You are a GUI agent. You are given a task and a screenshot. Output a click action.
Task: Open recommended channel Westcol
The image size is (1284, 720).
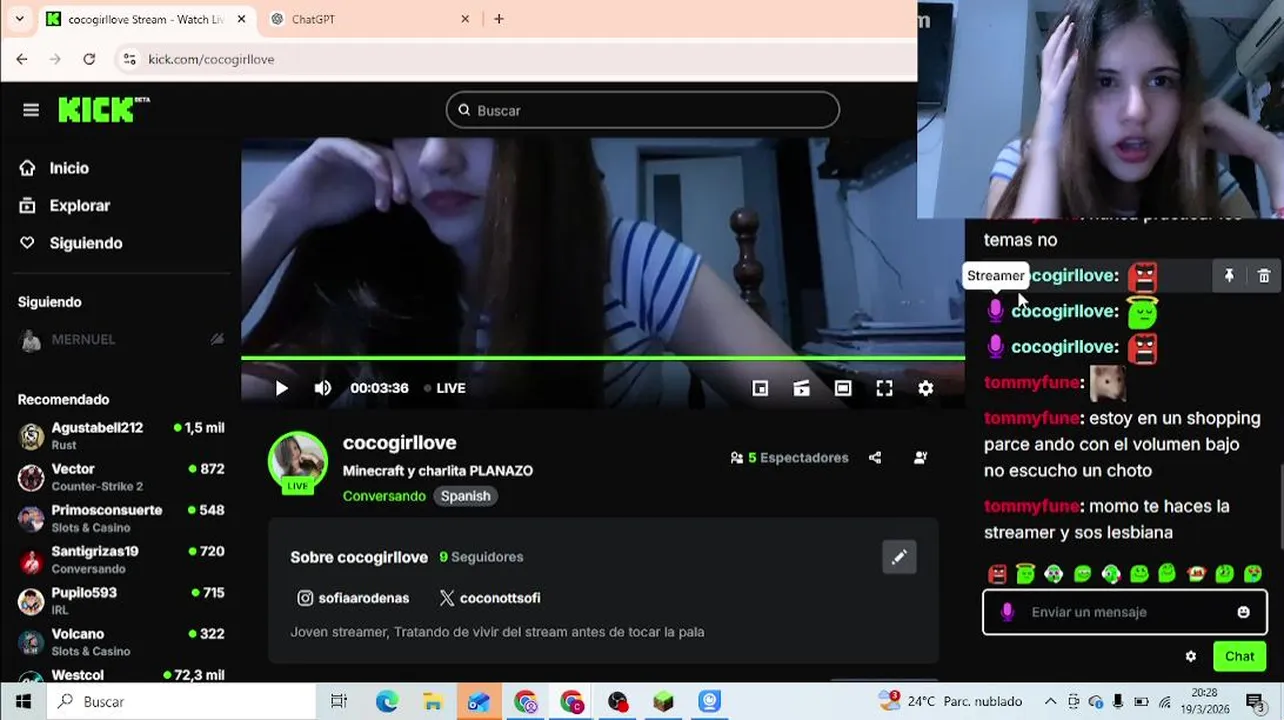[120, 675]
